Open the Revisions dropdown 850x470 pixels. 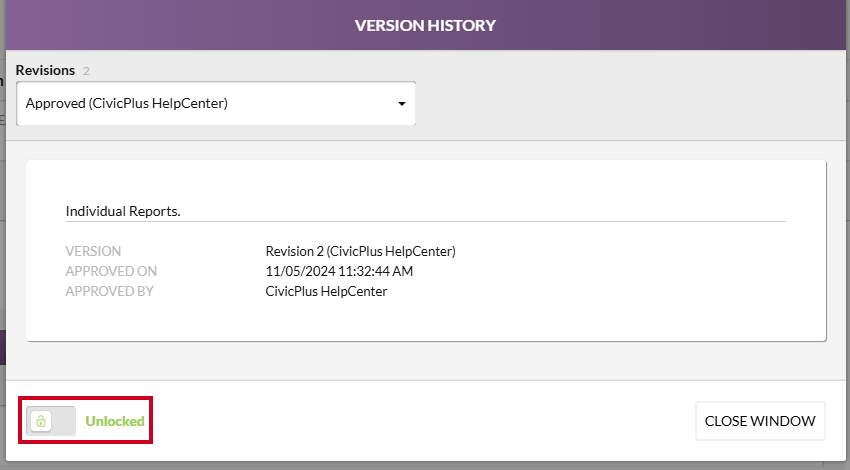coord(216,104)
